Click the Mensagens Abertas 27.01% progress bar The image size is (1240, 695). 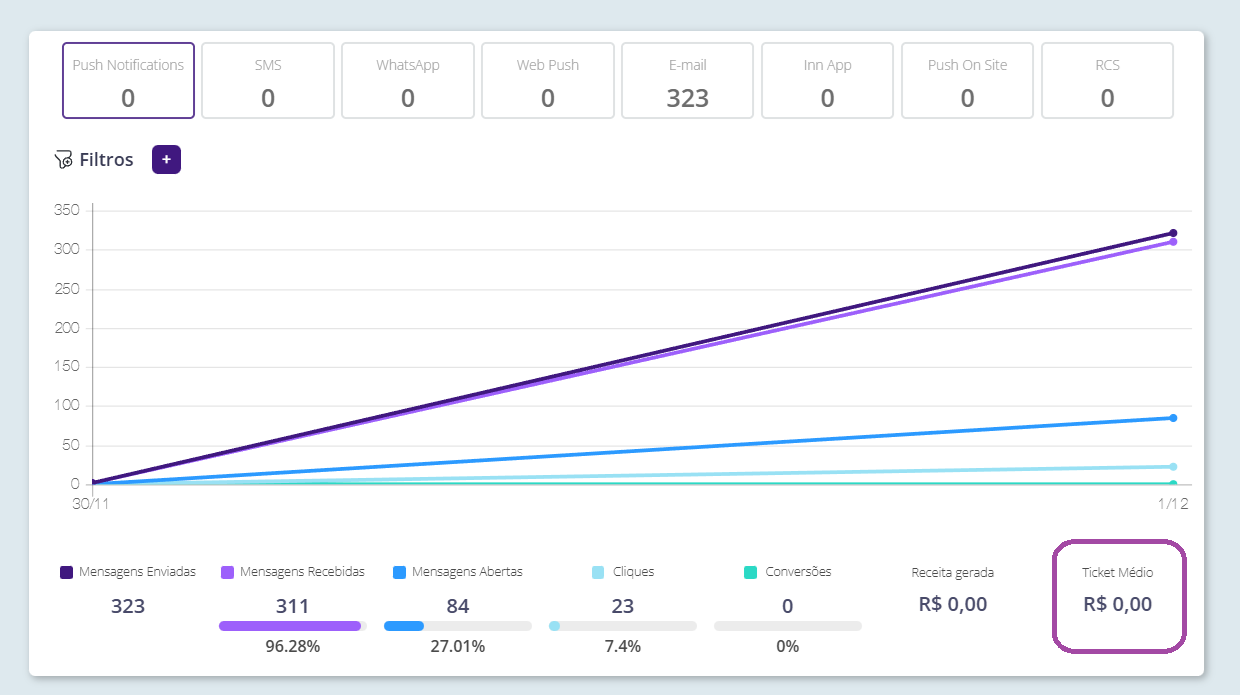(x=457, y=626)
